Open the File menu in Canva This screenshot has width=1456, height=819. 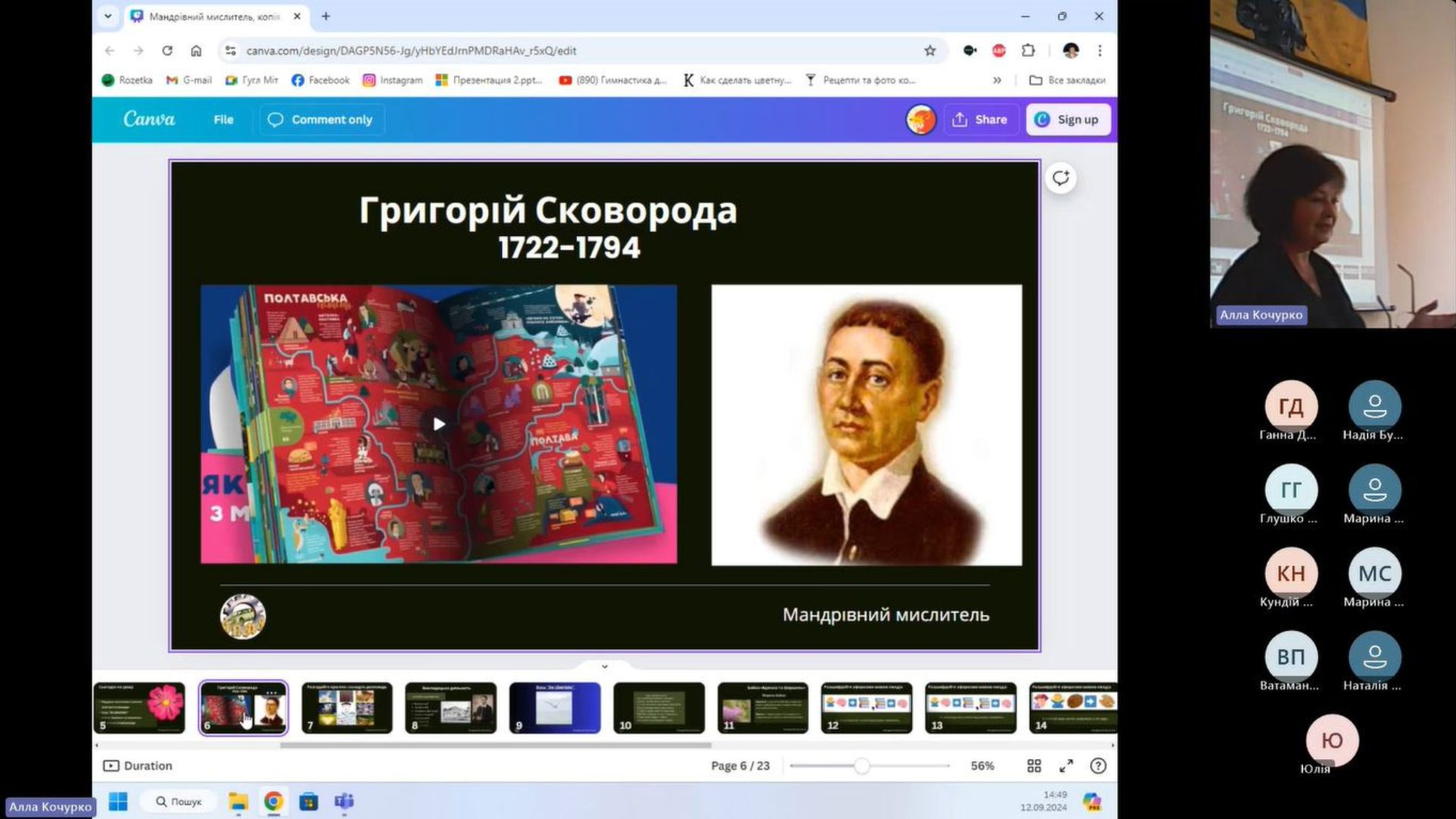coord(223,120)
